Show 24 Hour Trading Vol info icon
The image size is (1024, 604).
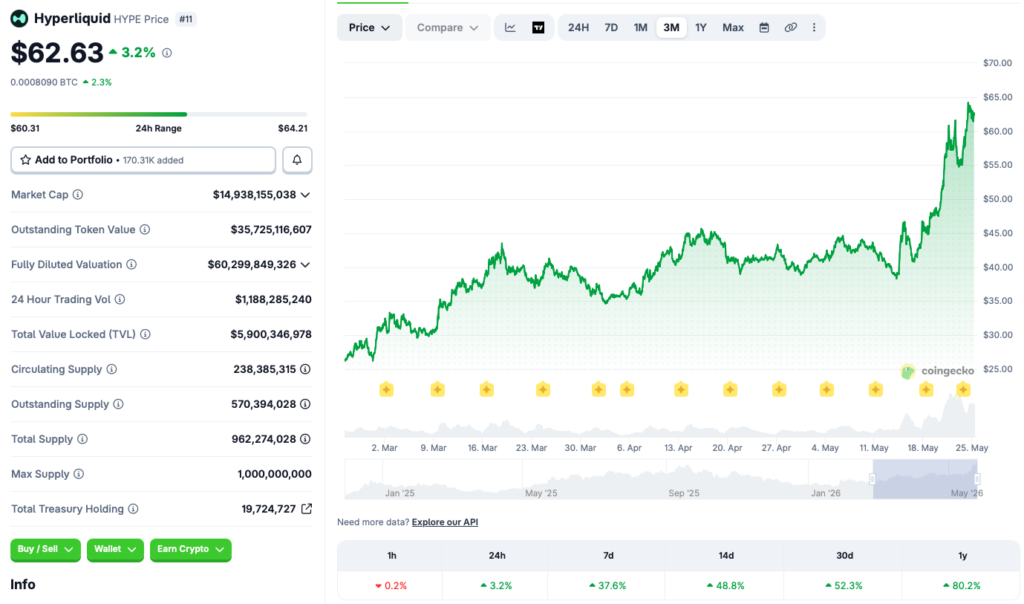click(120, 300)
